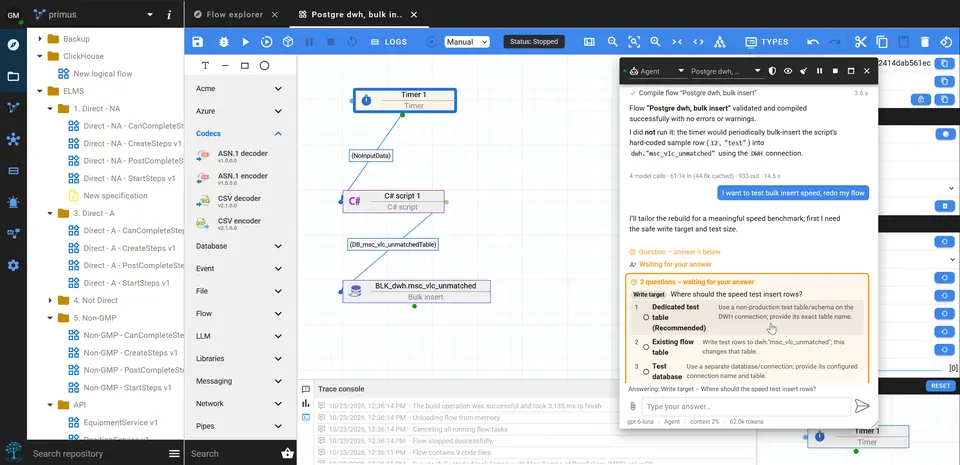The width and height of the screenshot is (960, 465).
Task: Open the folder repository icon in left sidebar
Action: pos(13,76)
